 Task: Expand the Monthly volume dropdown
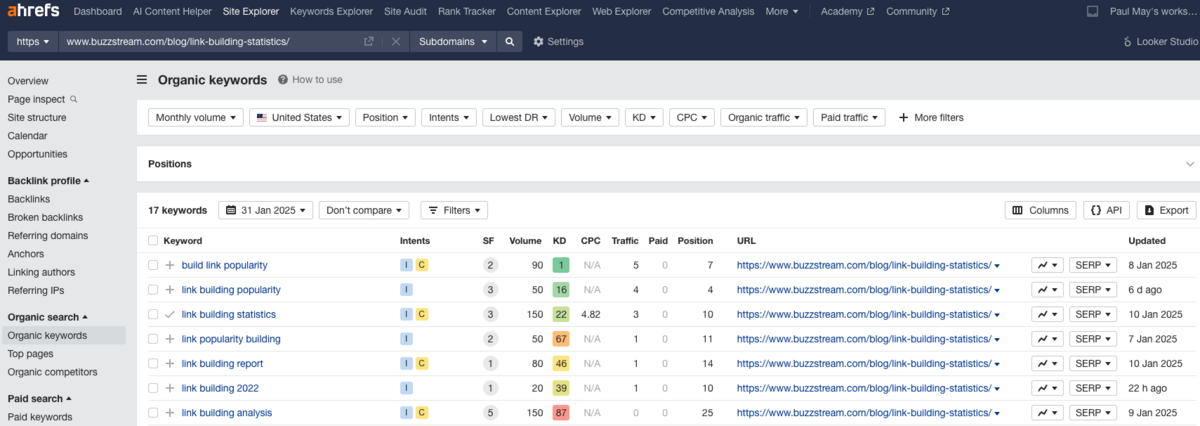(198, 117)
